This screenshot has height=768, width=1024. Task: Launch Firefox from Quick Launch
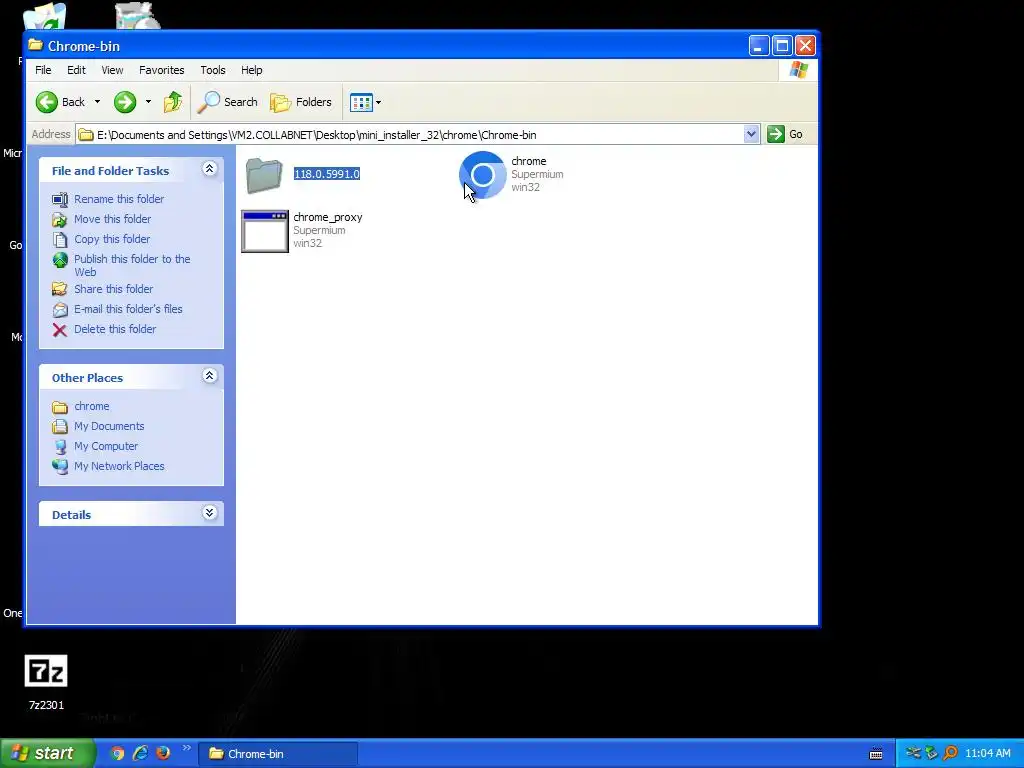[x=163, y=754]
